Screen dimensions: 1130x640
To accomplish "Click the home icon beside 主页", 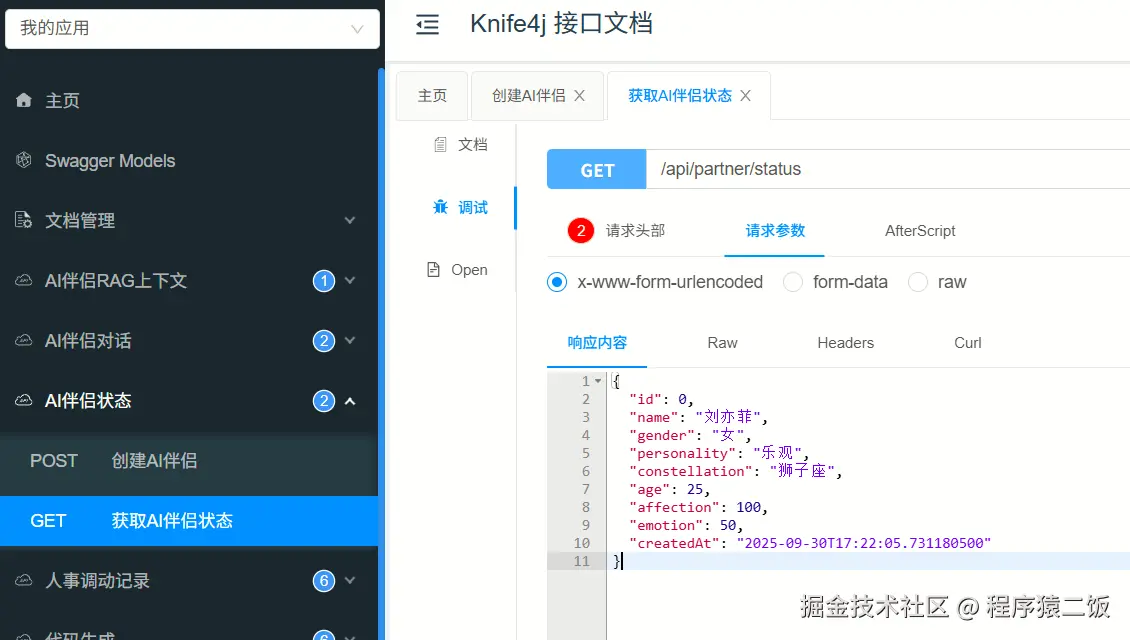I will pyautogui.click(x=24, y=100).
